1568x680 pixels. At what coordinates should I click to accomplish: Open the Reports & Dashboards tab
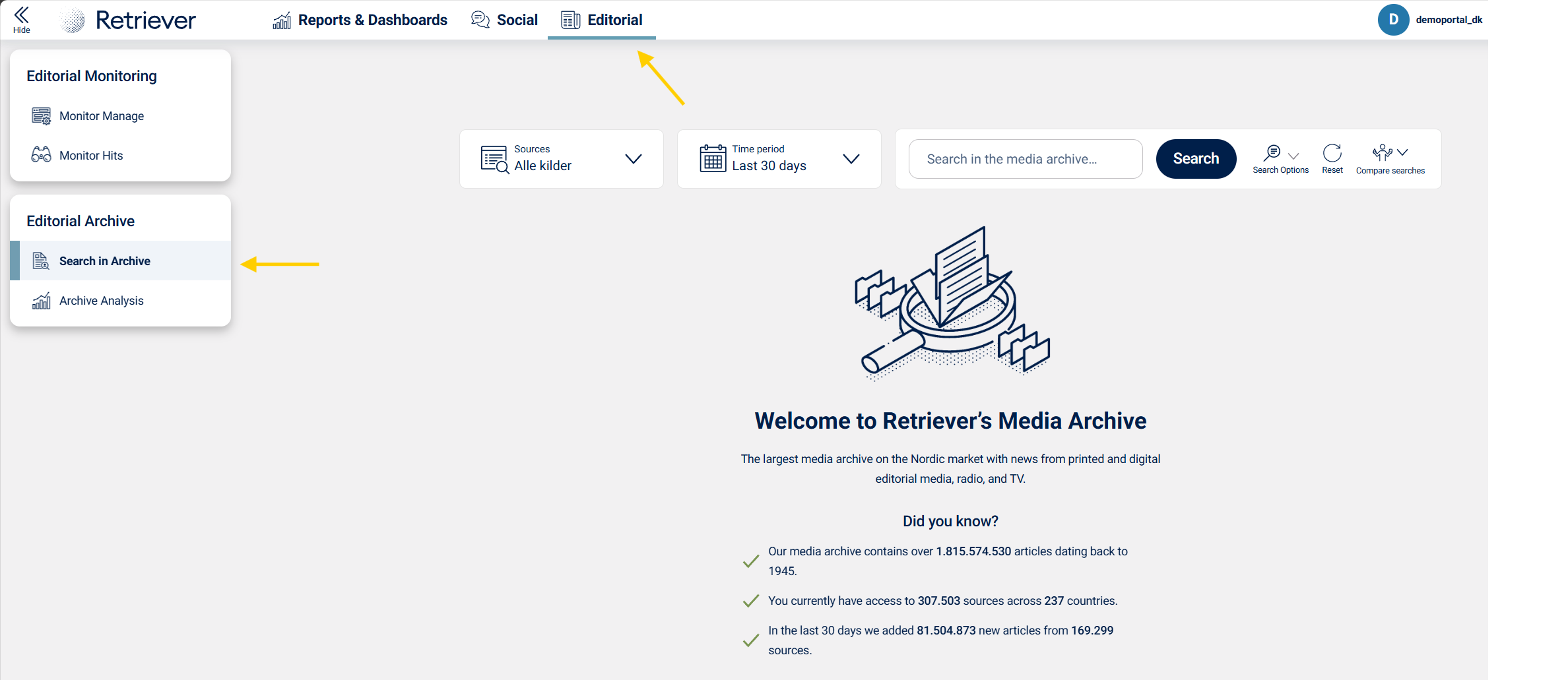[x=360, y=20]
